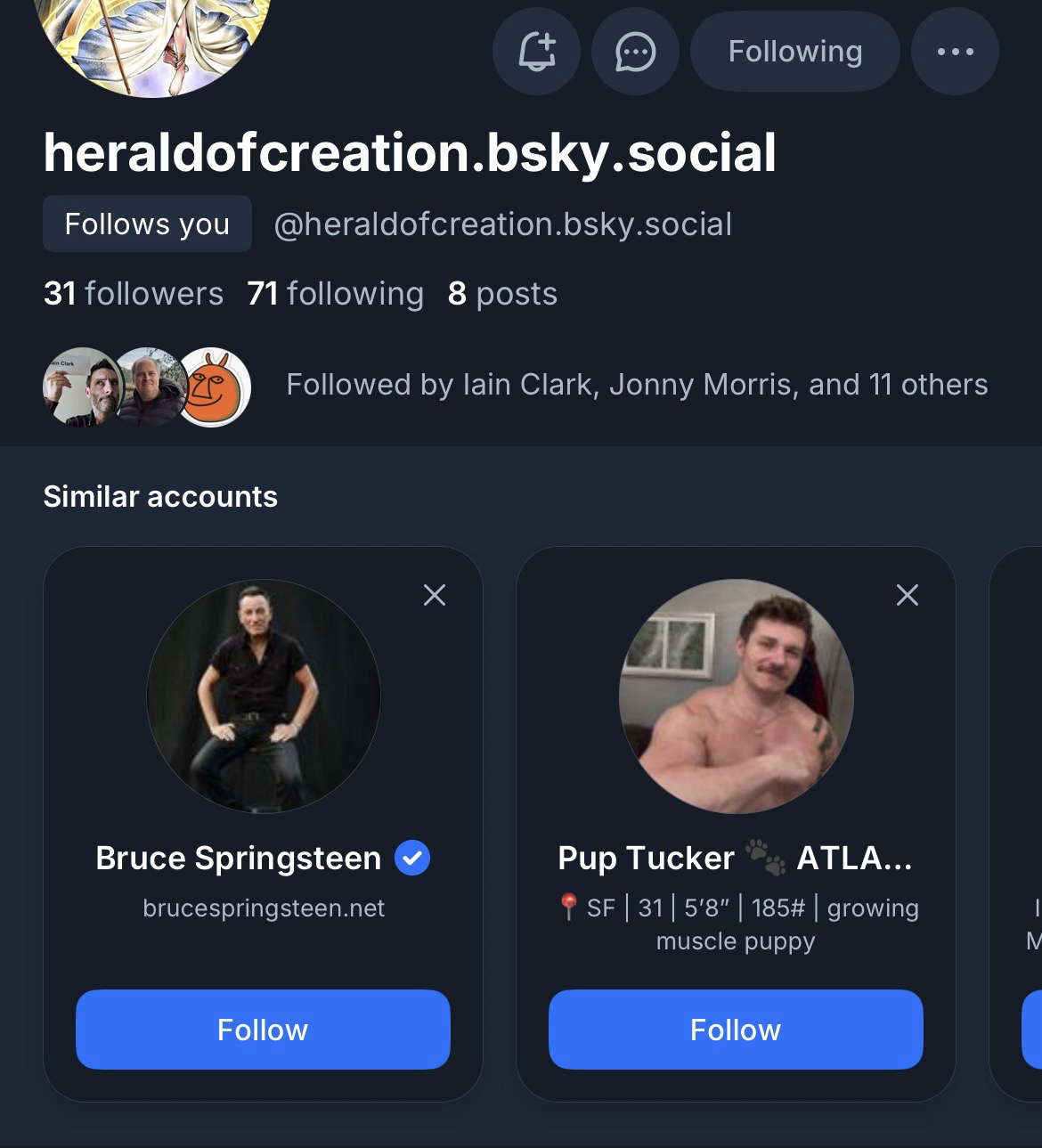Open the 31 followers list
The height and width of the screenshot is (1148, 1042).
[x=134, y=294]
